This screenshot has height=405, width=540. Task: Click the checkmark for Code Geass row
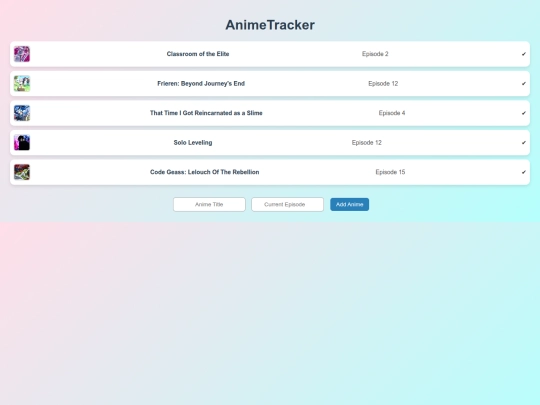pos(523,172)
